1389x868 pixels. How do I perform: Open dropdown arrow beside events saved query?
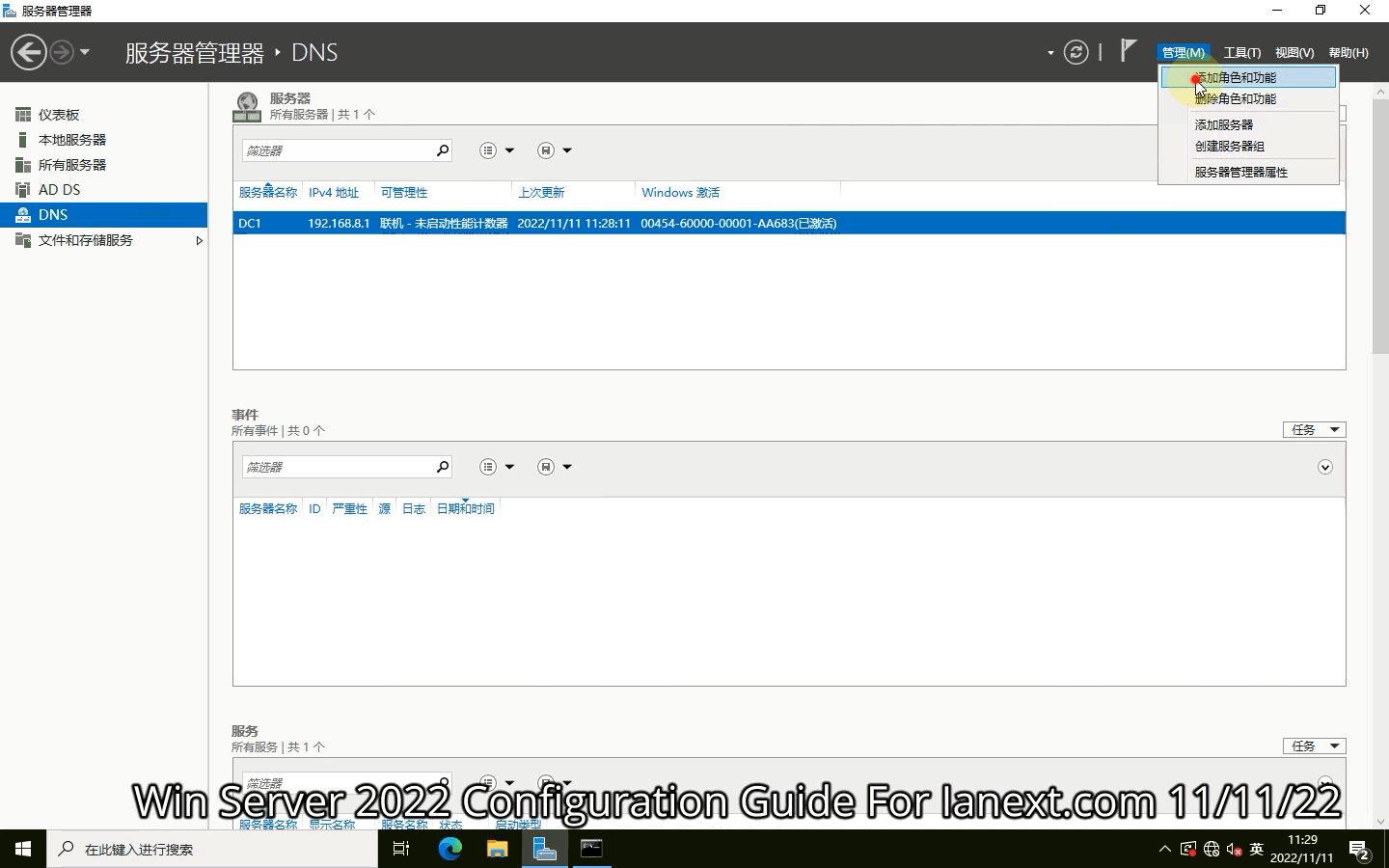click(x=567, y=467)
